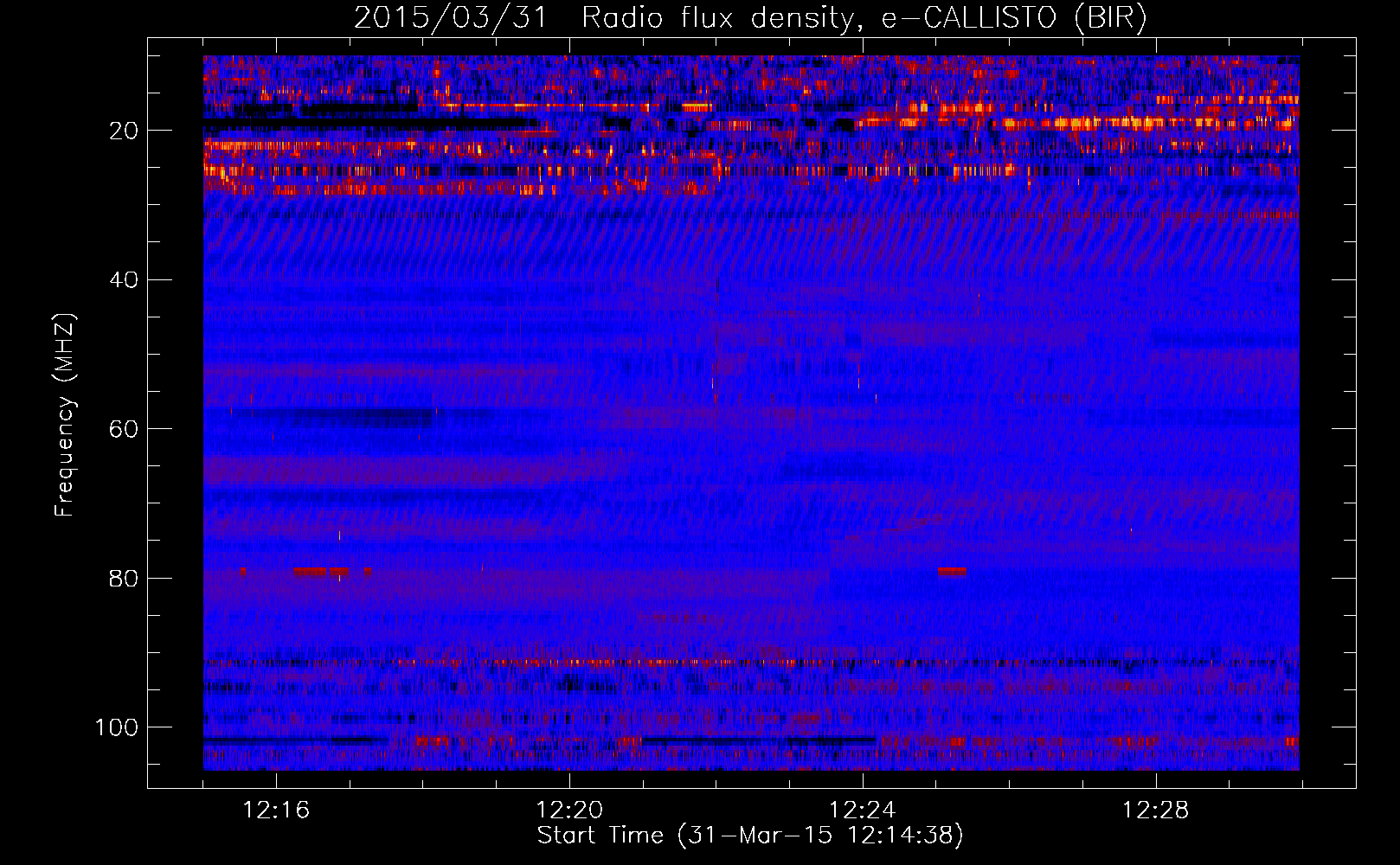
Task: Click the red burst at 80 MHz after 12:24
Action: [x=952, y=572]
